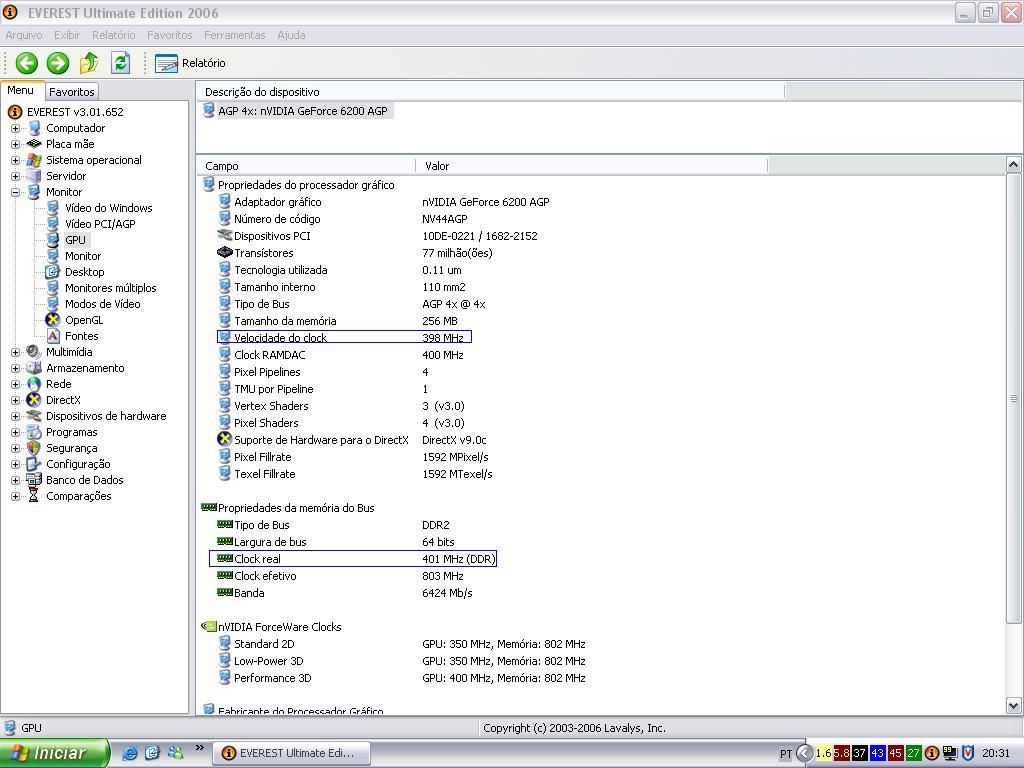Select Modos de Vídeo tree item
Screen dimensions: 1024x768
click(x=103, y=304)
